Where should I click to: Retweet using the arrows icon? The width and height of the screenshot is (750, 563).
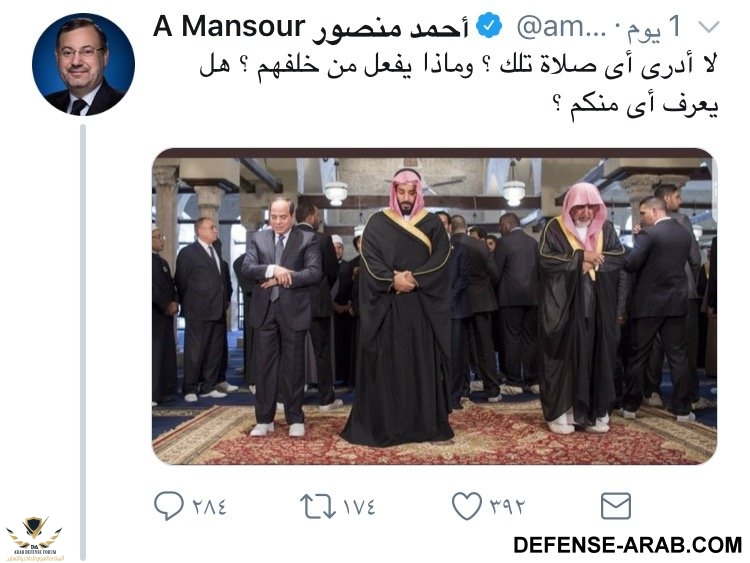click(x=318, y=506)
